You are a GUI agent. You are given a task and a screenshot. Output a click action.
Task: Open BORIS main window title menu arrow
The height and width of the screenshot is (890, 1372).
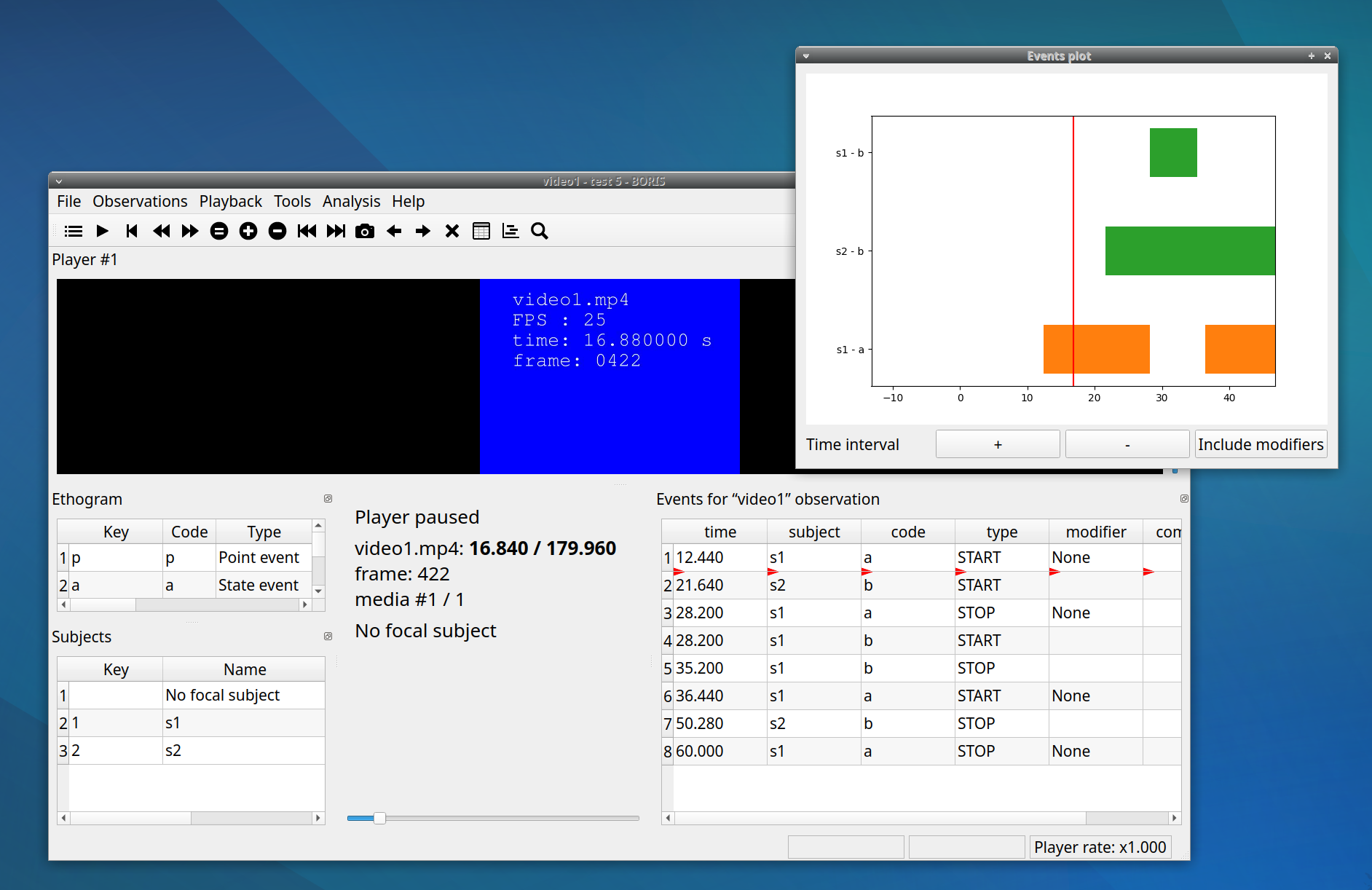(59, 181)
